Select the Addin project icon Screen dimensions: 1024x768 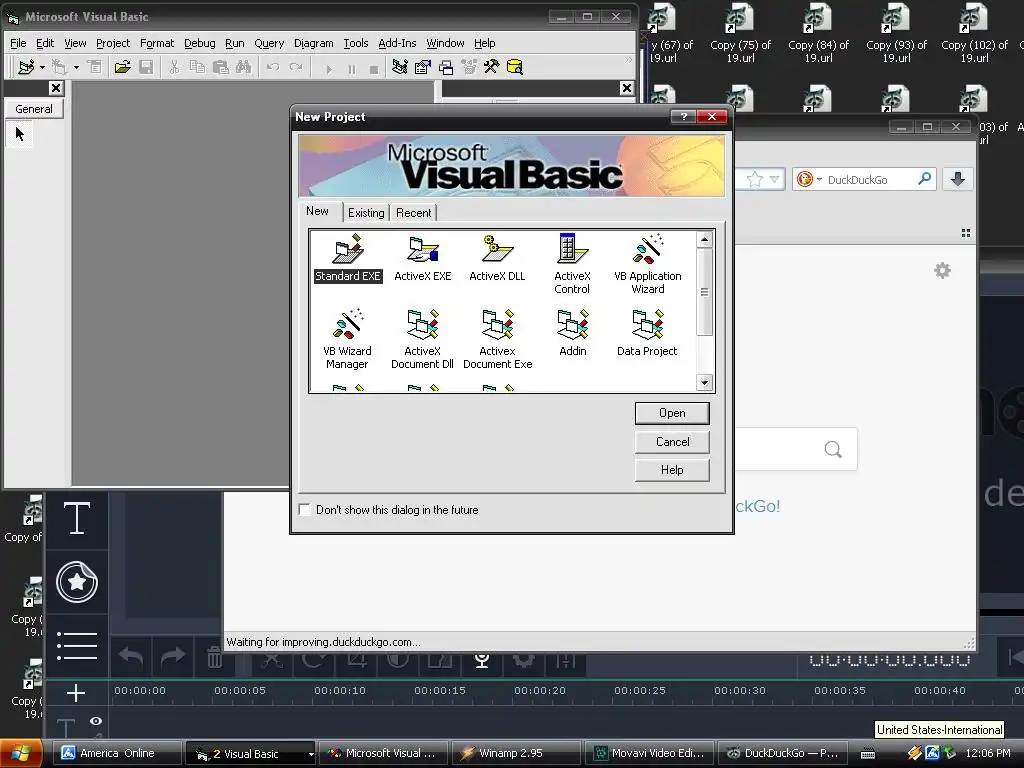click(x=572, y=325)
